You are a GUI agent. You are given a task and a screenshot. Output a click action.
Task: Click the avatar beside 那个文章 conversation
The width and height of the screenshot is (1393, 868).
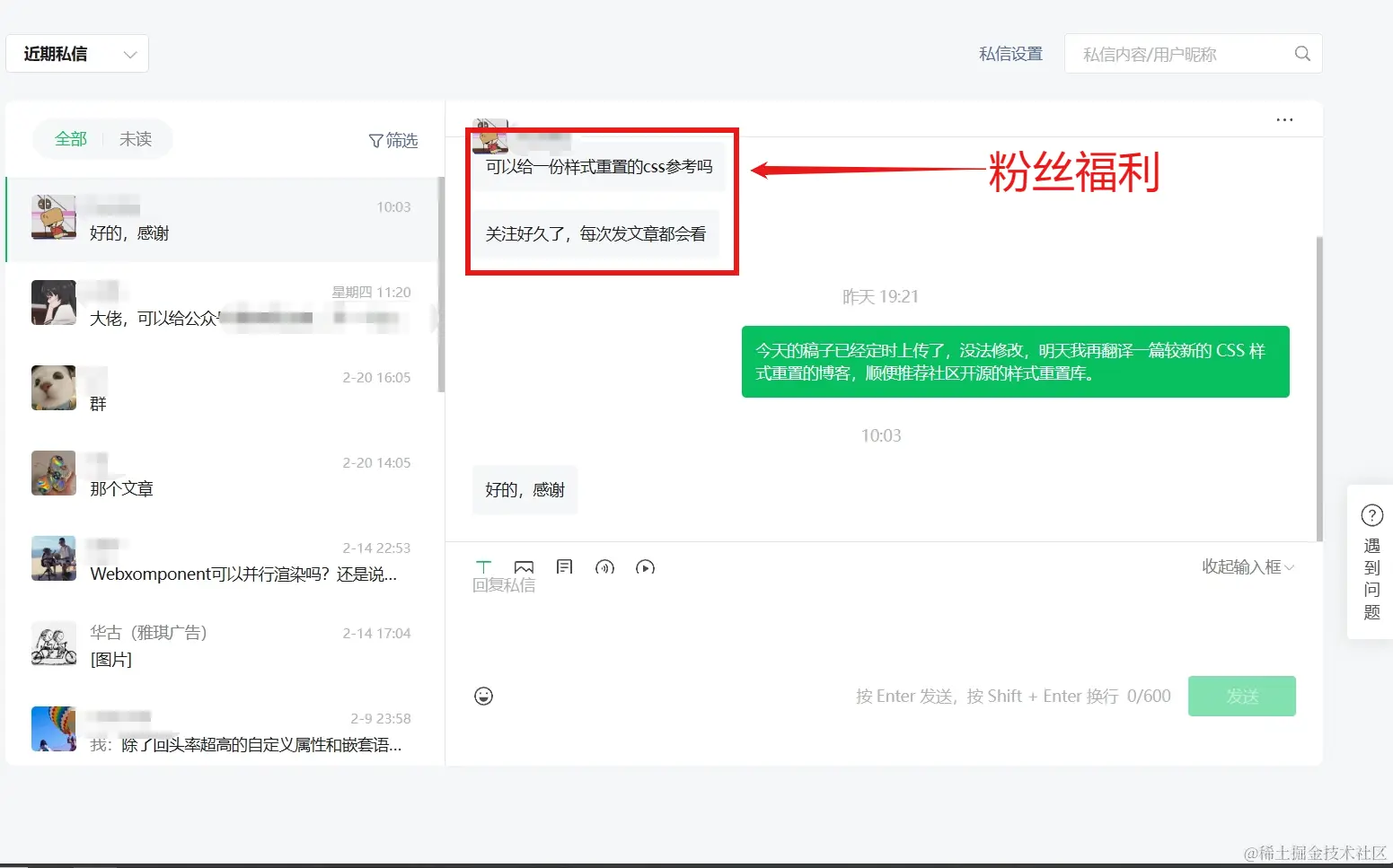[x=54, y=473]
